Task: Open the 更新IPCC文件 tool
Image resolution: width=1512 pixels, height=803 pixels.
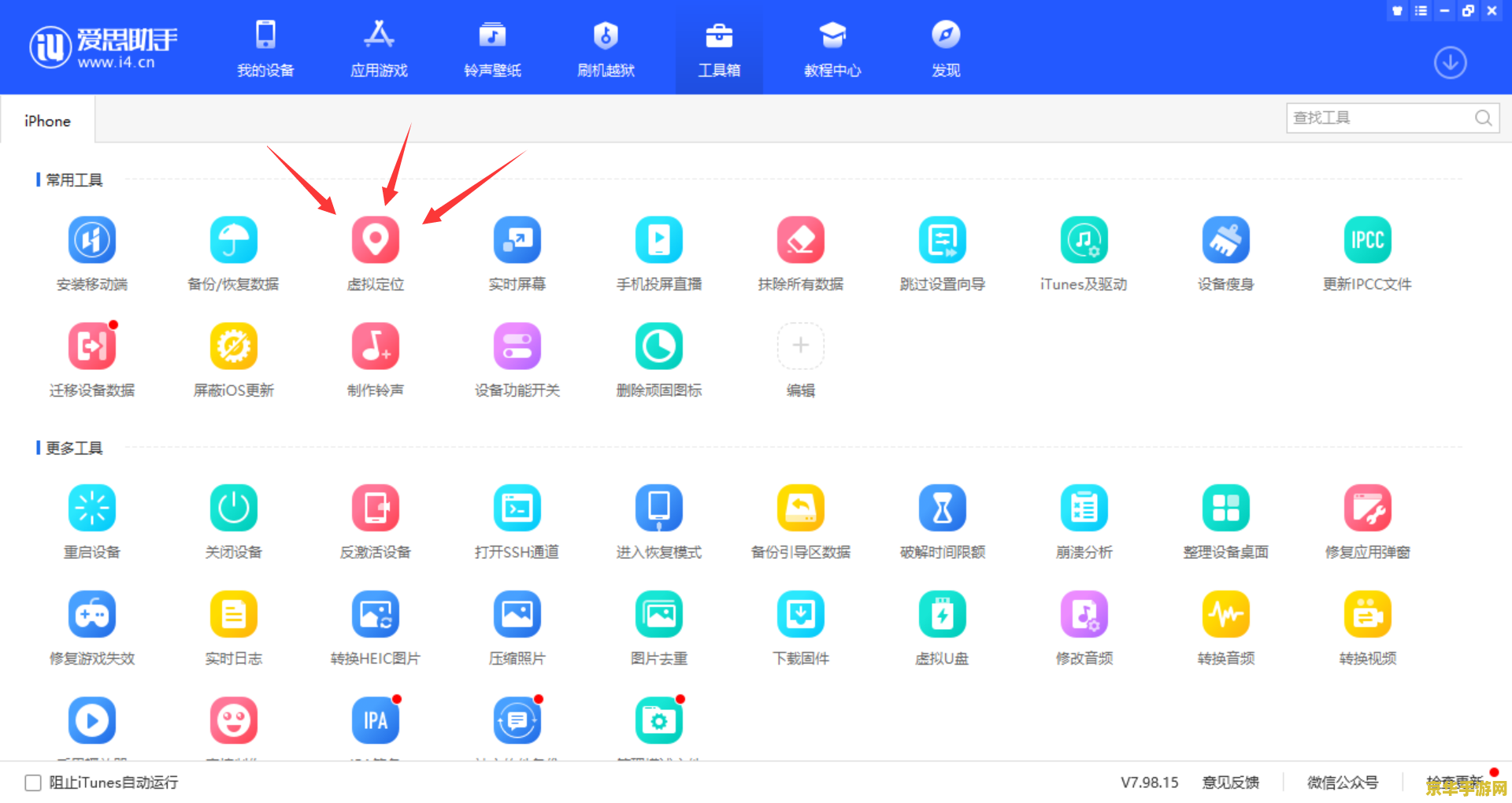Action: point(1367,240)
